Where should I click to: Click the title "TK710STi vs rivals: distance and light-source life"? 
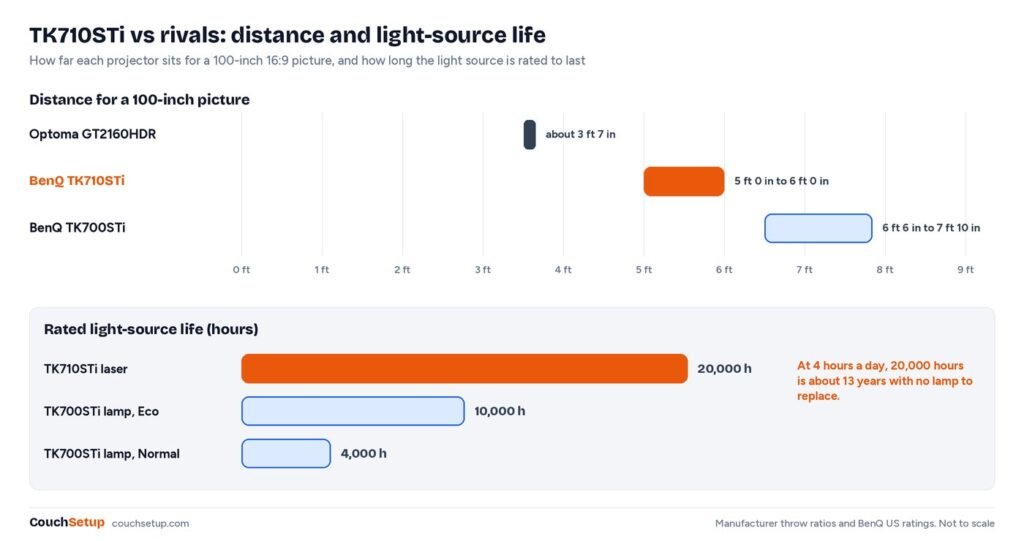[287, 35]
